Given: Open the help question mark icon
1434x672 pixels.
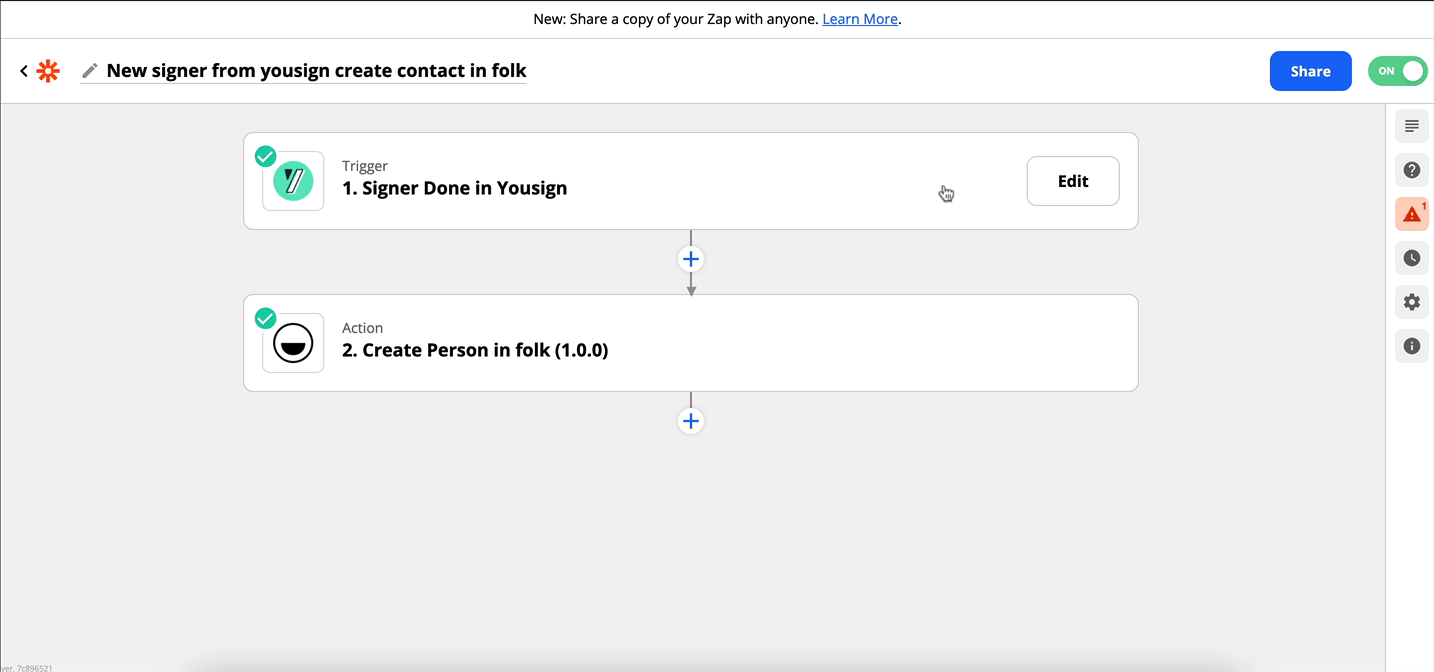Looking at the screenshot, I should 1412,170.
